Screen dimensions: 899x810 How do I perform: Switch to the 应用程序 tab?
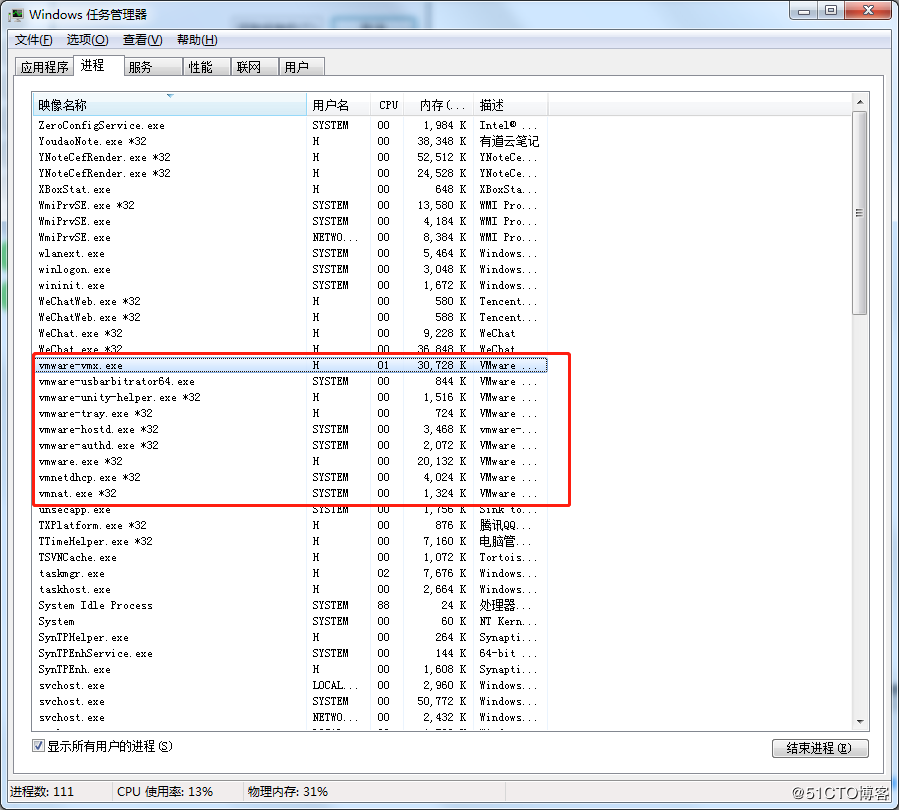(45, 67)
